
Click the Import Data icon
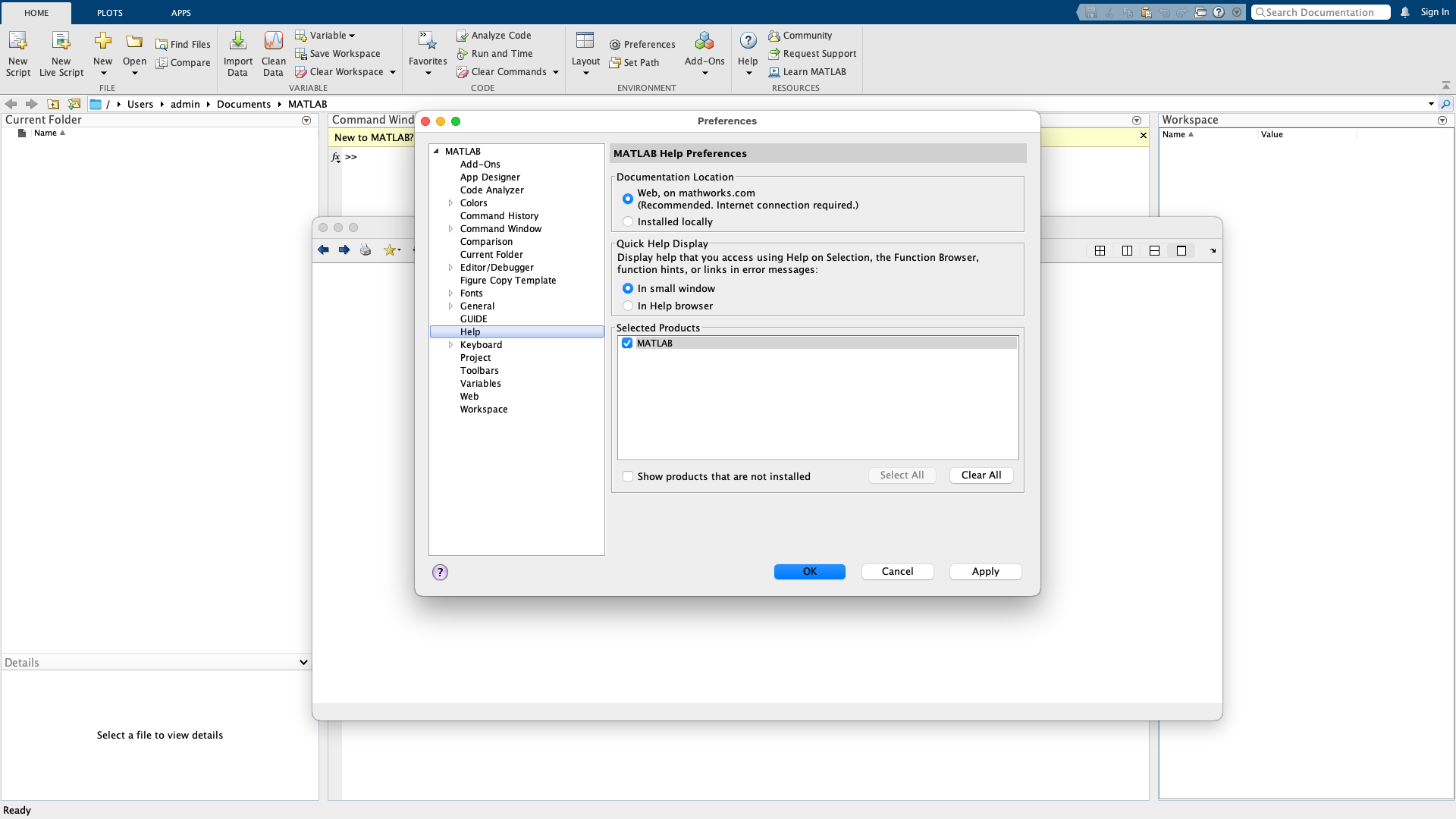(237, 41)
